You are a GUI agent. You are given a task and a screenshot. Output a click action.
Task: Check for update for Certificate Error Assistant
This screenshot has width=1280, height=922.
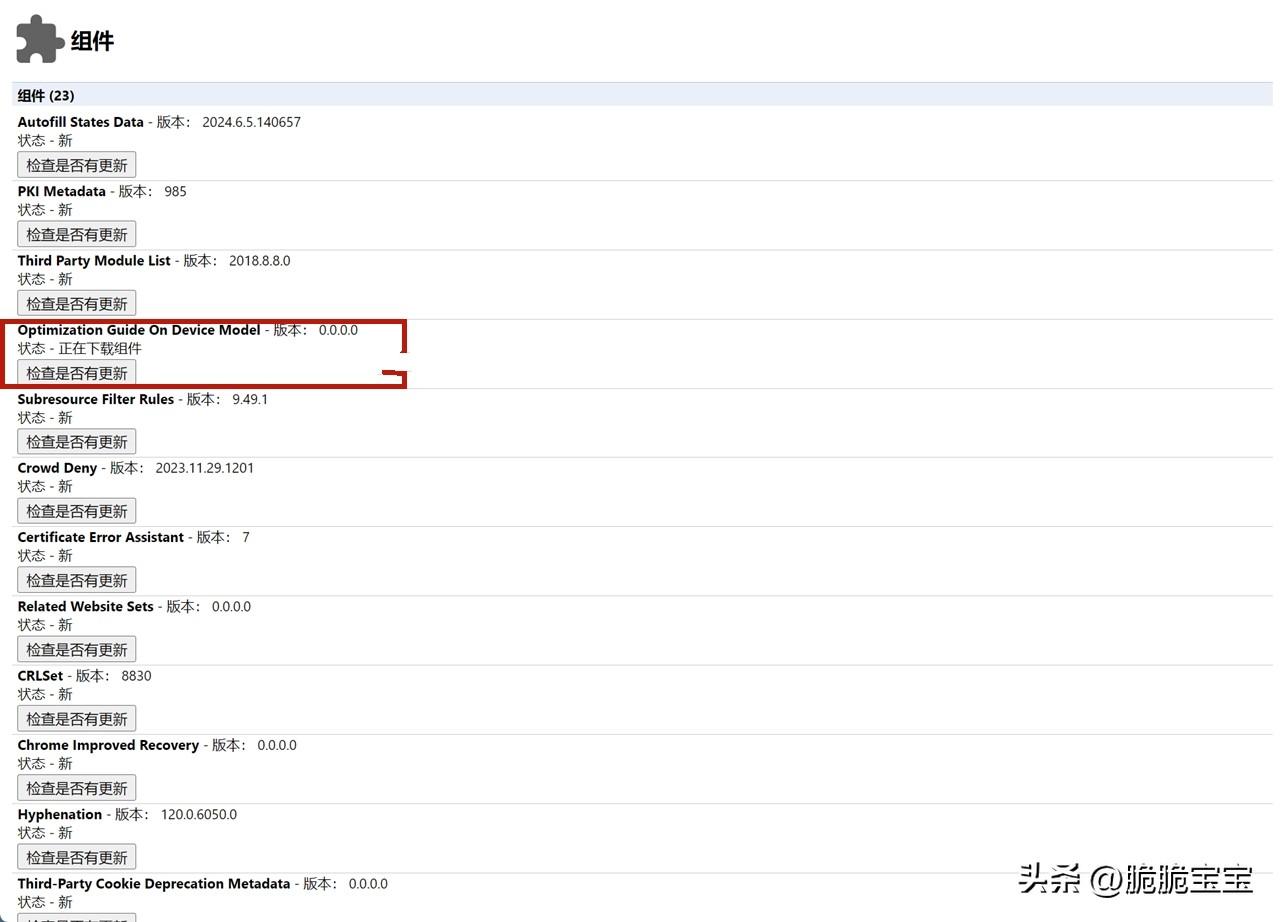pos(77,580)
